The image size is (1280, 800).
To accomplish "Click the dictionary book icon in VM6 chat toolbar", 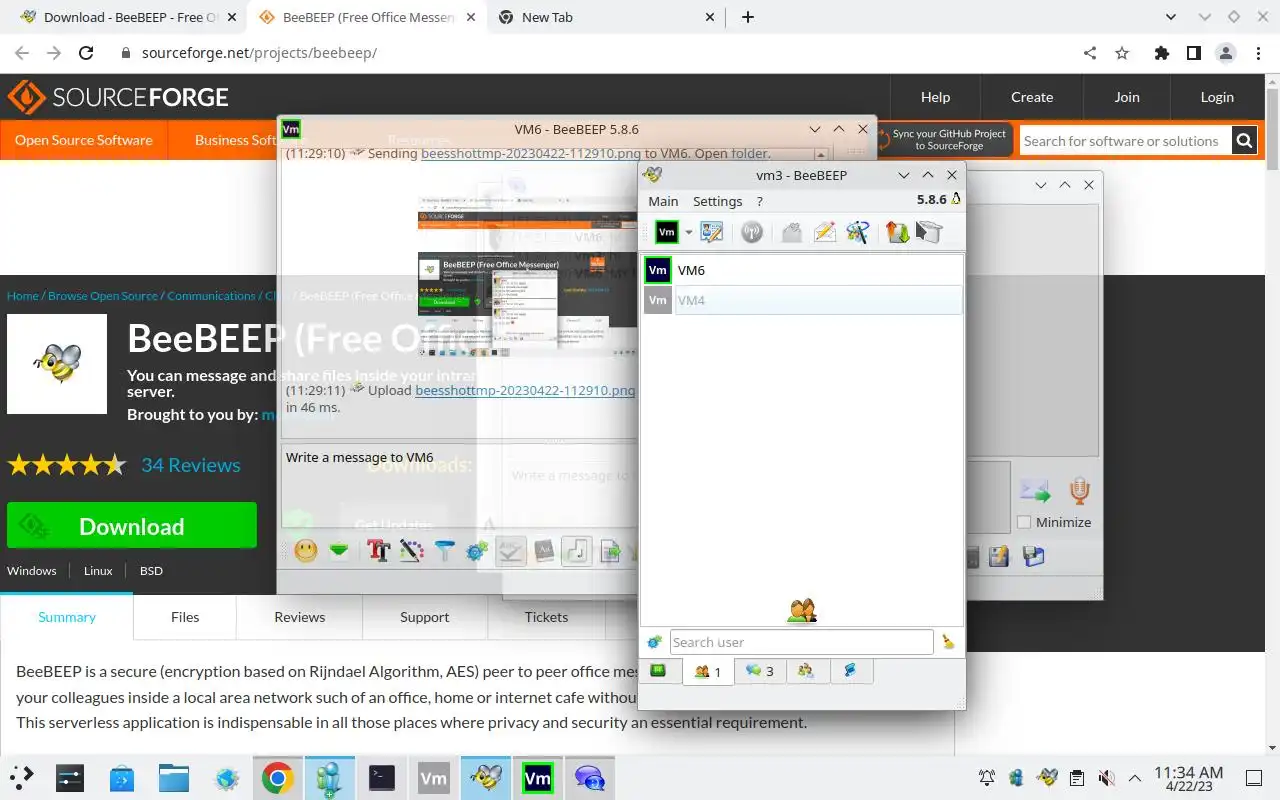I will 544,550.
